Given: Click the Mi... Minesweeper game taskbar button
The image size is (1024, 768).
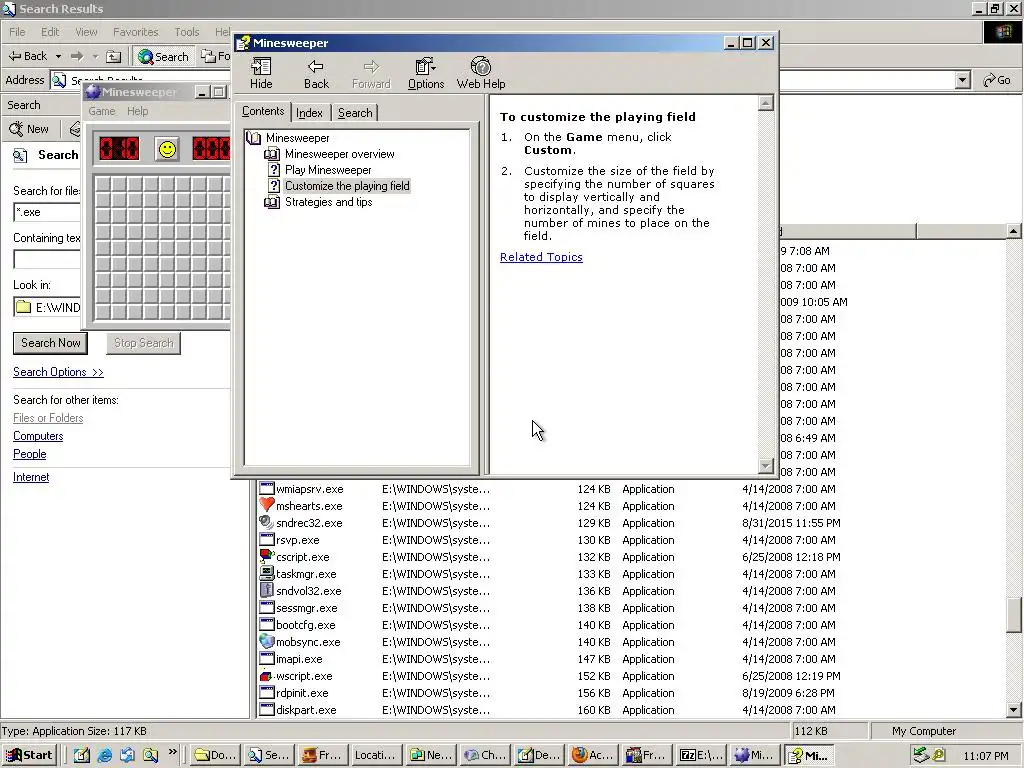Looking at the screenshot, I should (x=755, y=755).
